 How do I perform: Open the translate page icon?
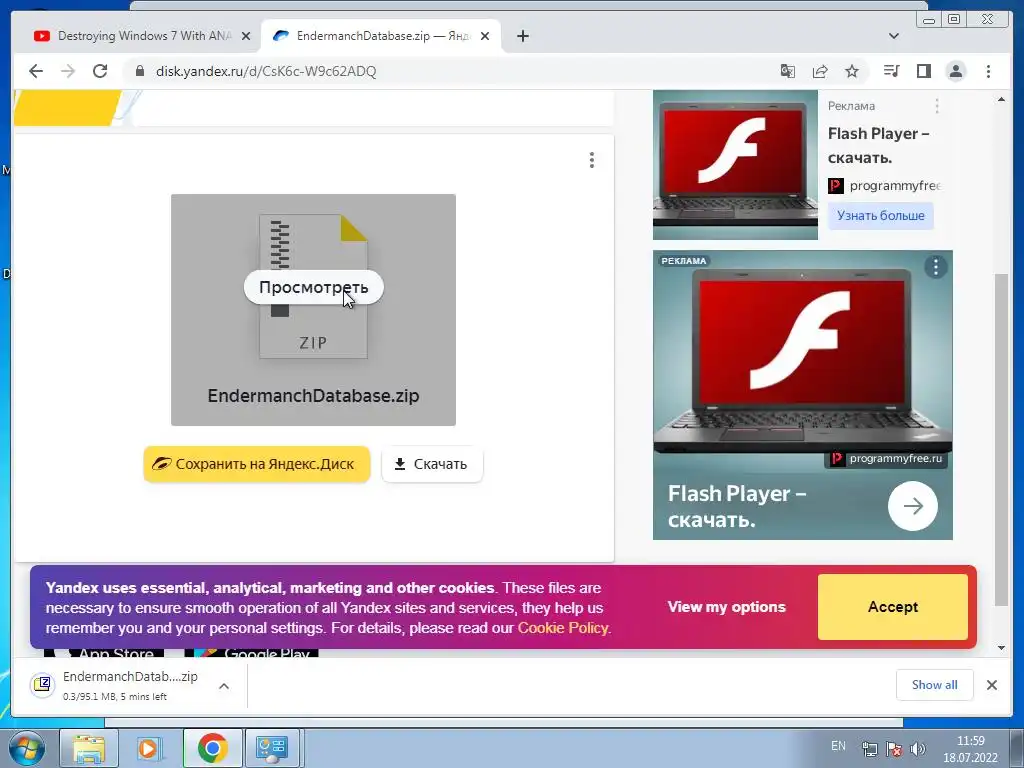[788, 71]
